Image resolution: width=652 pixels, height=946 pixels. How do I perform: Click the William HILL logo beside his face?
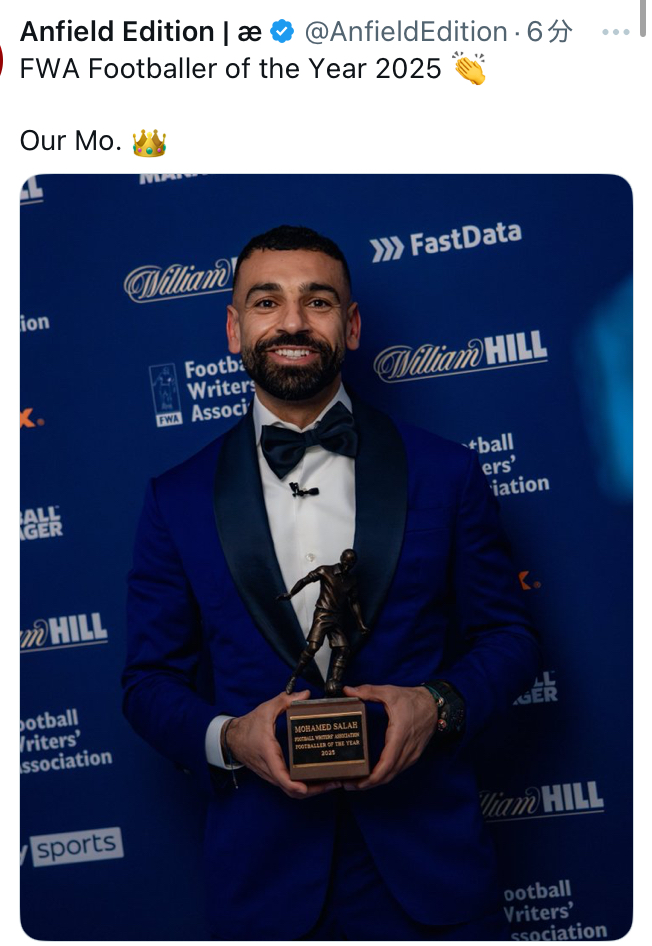click(x=460, y=357)
